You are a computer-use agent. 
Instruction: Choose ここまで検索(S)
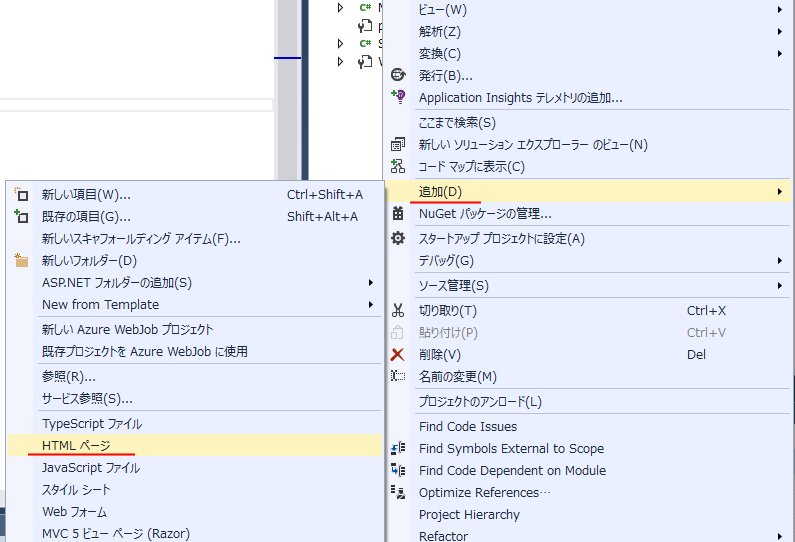pos(589,122)
